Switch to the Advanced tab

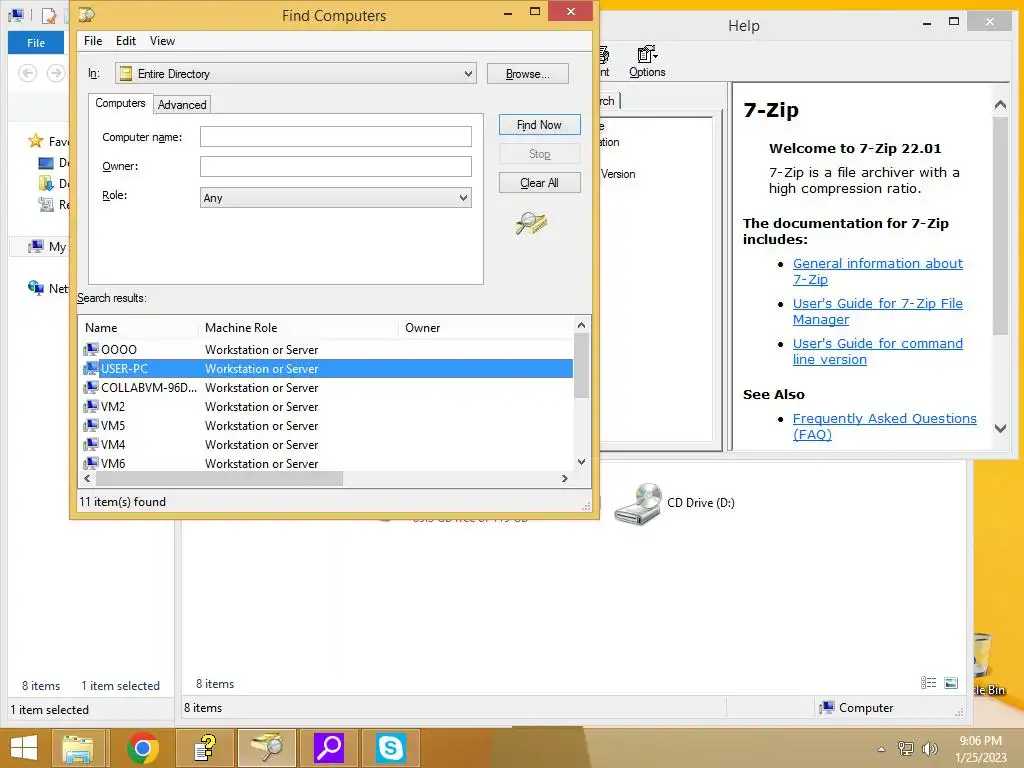(182, 104)
